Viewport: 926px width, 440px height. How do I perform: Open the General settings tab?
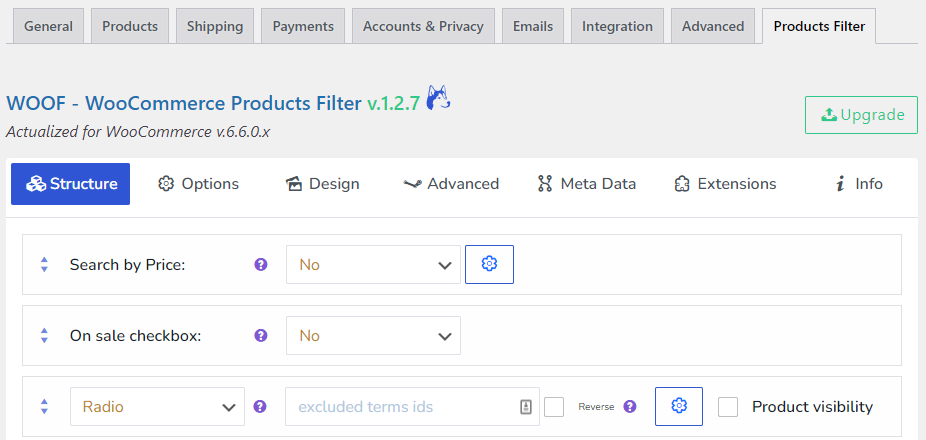point(49,26)
